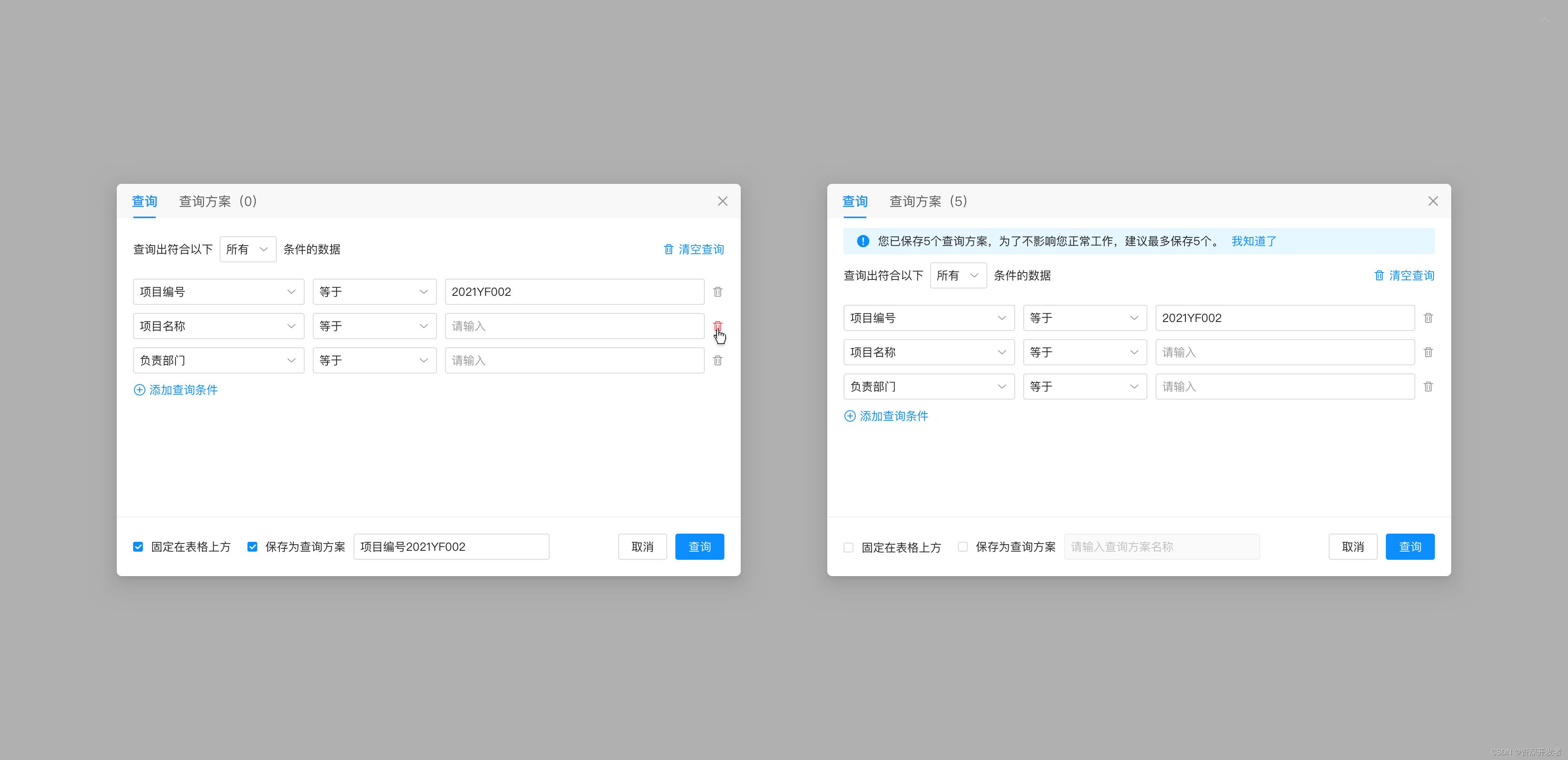Uncheck 保存为查询方案 in left dialog

click(x=253, y=547)
